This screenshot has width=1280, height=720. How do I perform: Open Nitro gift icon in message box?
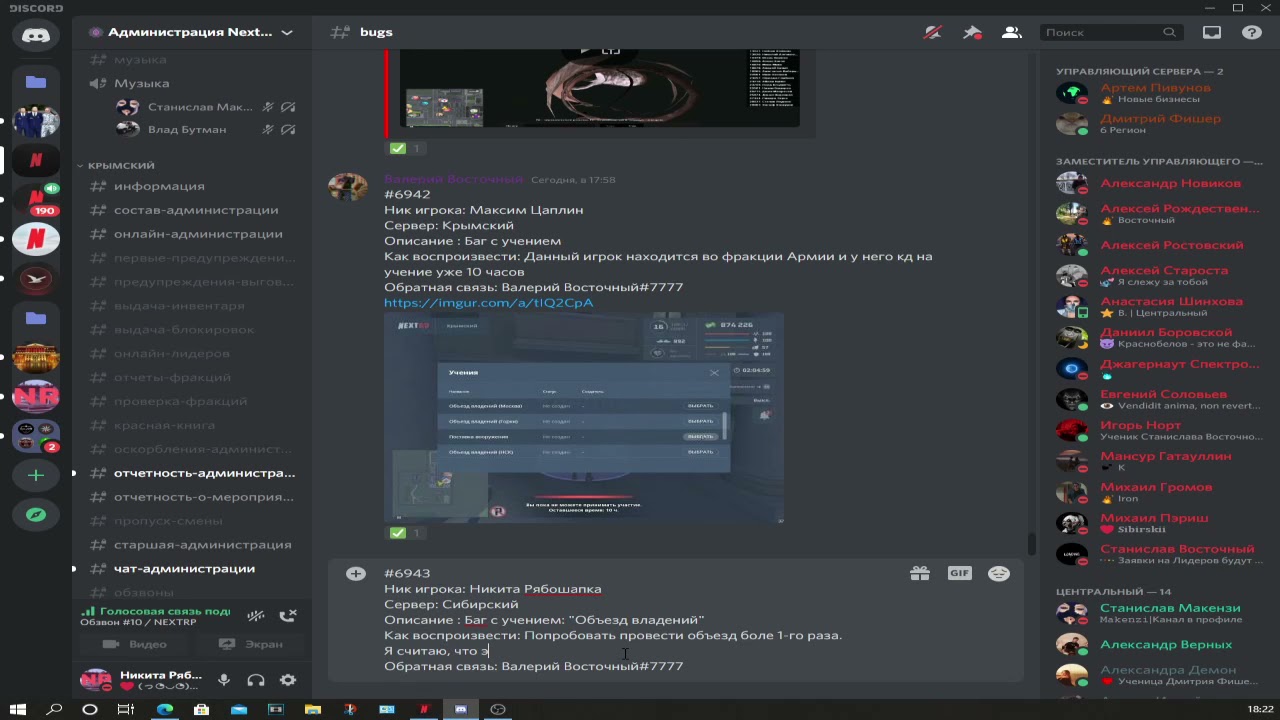pos(920,573)
